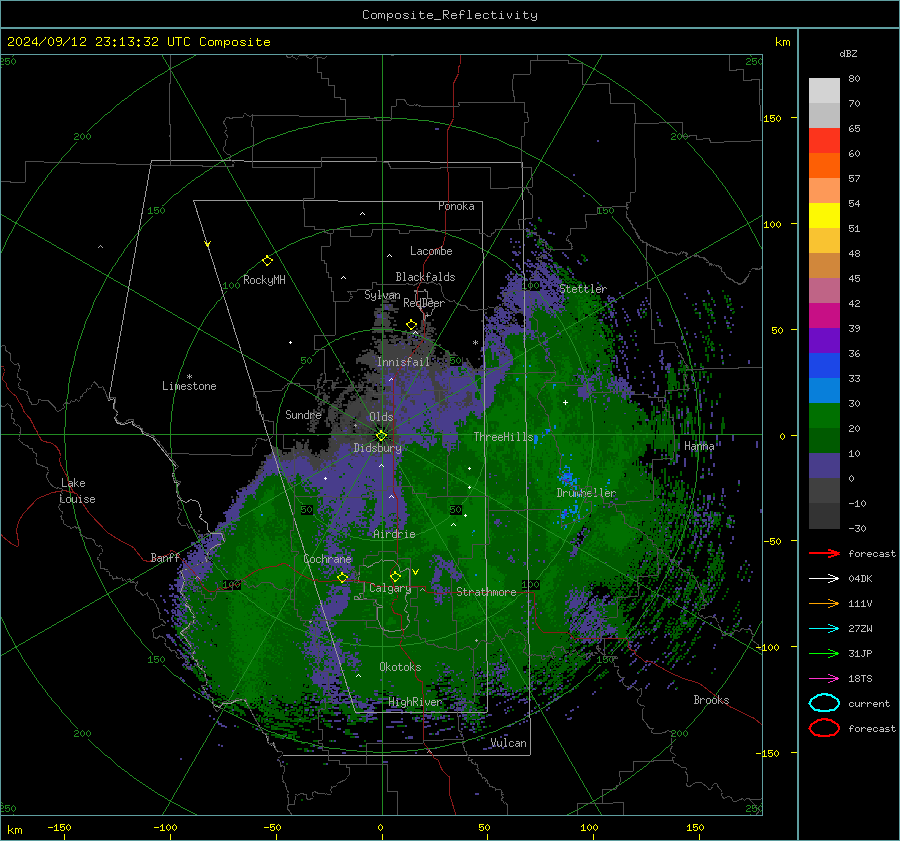The height and width of the screenshot is (841, 900).
Task: Click the Cochrane city label
Action: (327, 559)
